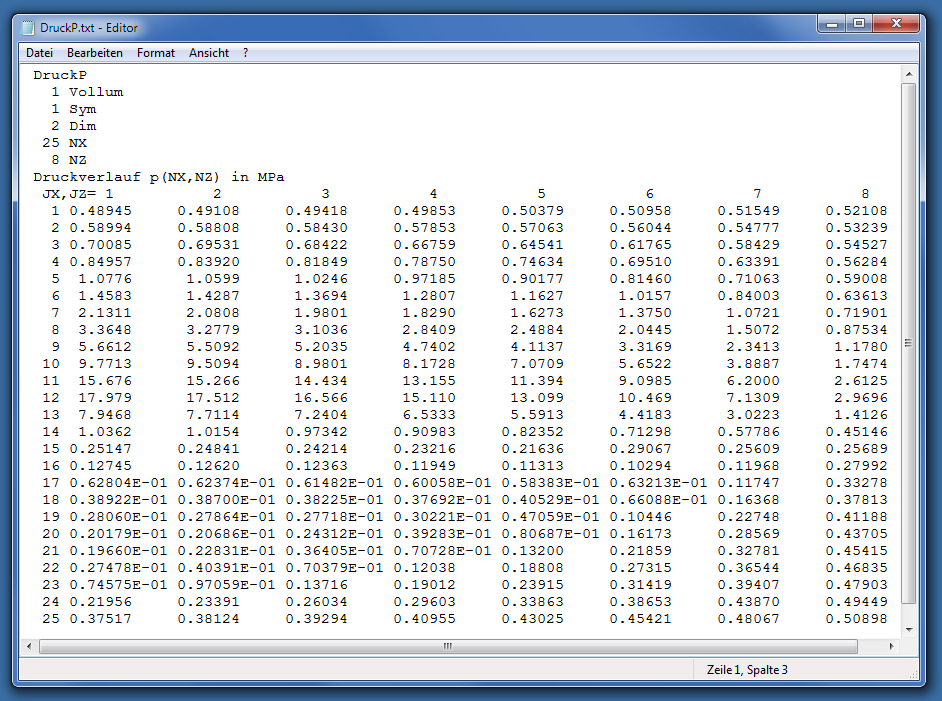Open the Format menu

(156, 53)
